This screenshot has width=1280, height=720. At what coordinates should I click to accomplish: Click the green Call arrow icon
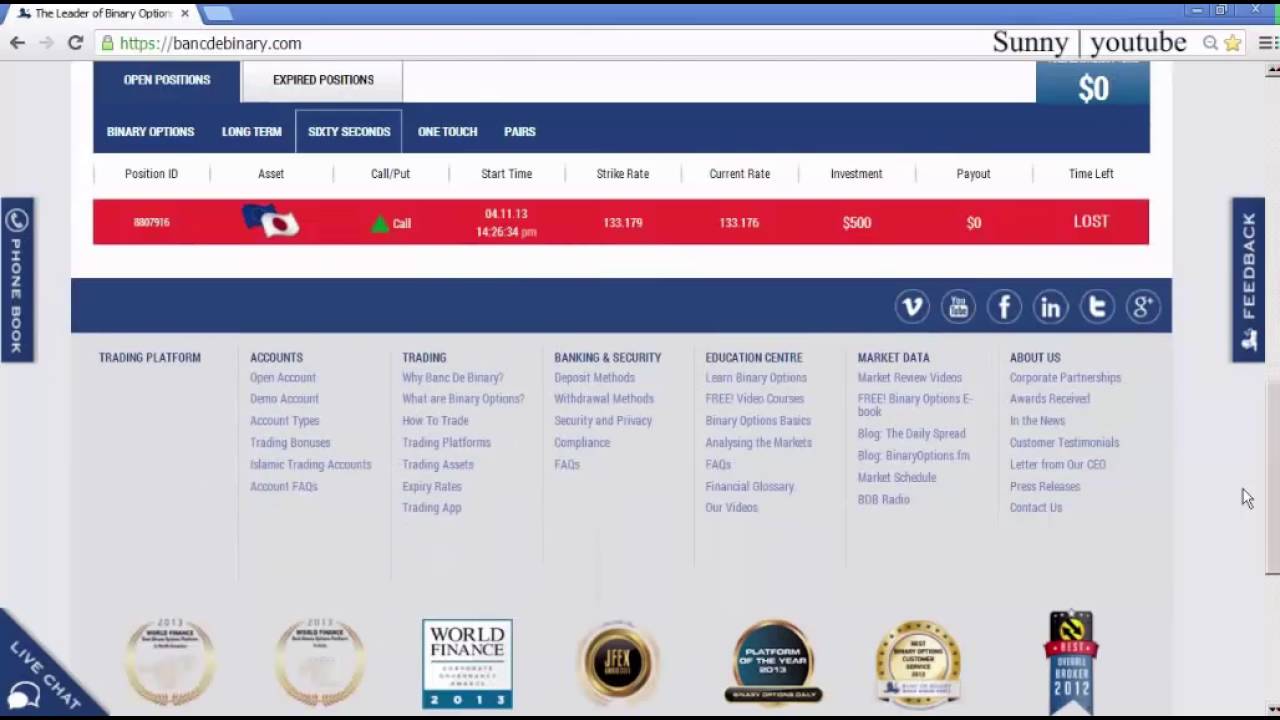(x=379, y=224)
